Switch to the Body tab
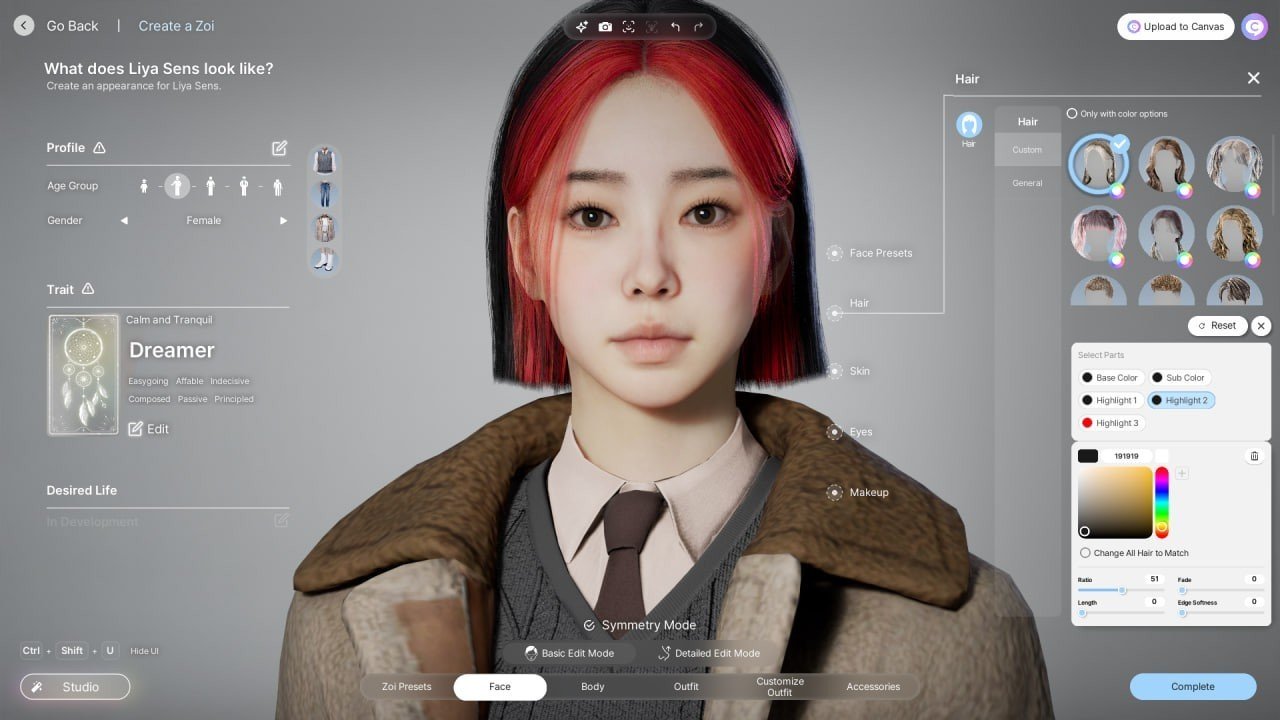 click(593, 687)
